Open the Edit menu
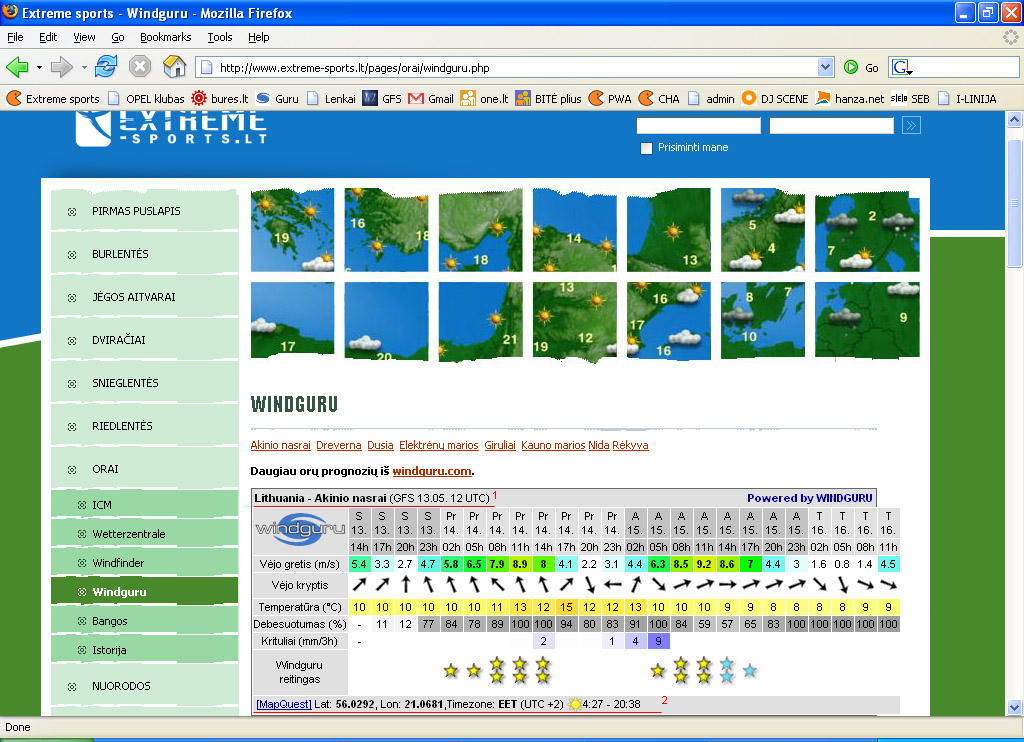 click(x=48, y=37)
